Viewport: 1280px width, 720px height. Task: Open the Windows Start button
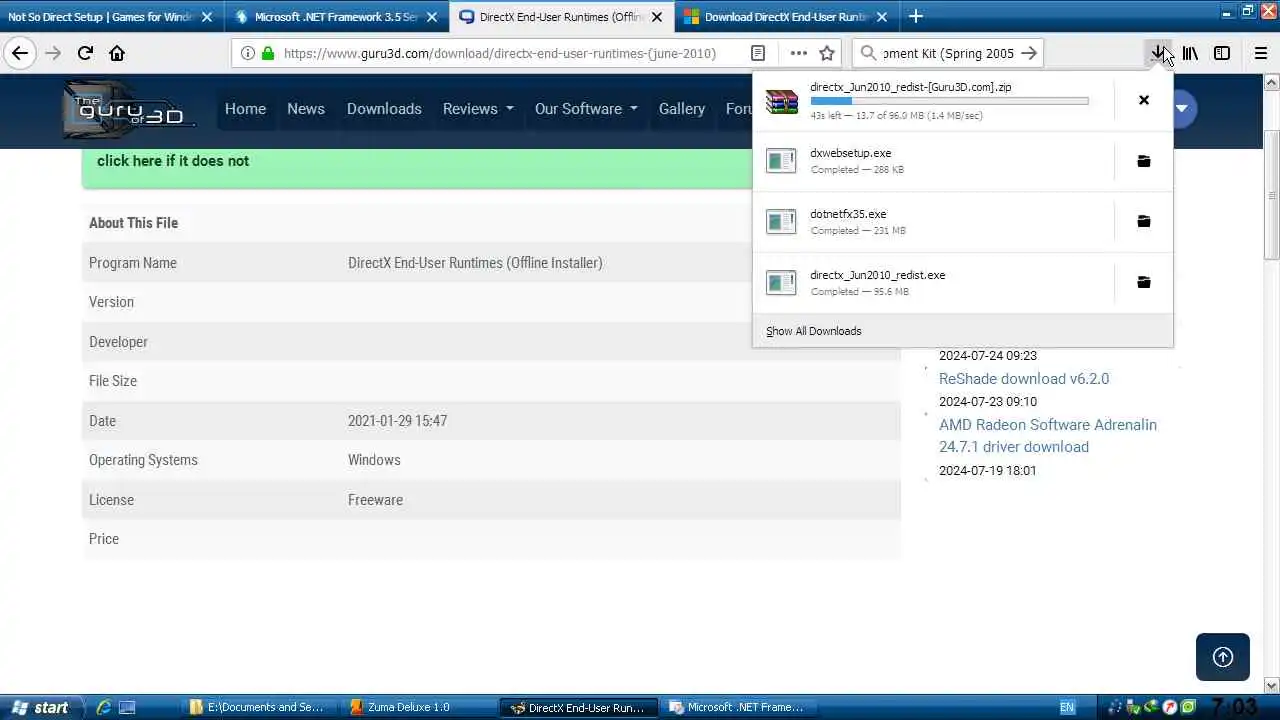coord(40,707)
